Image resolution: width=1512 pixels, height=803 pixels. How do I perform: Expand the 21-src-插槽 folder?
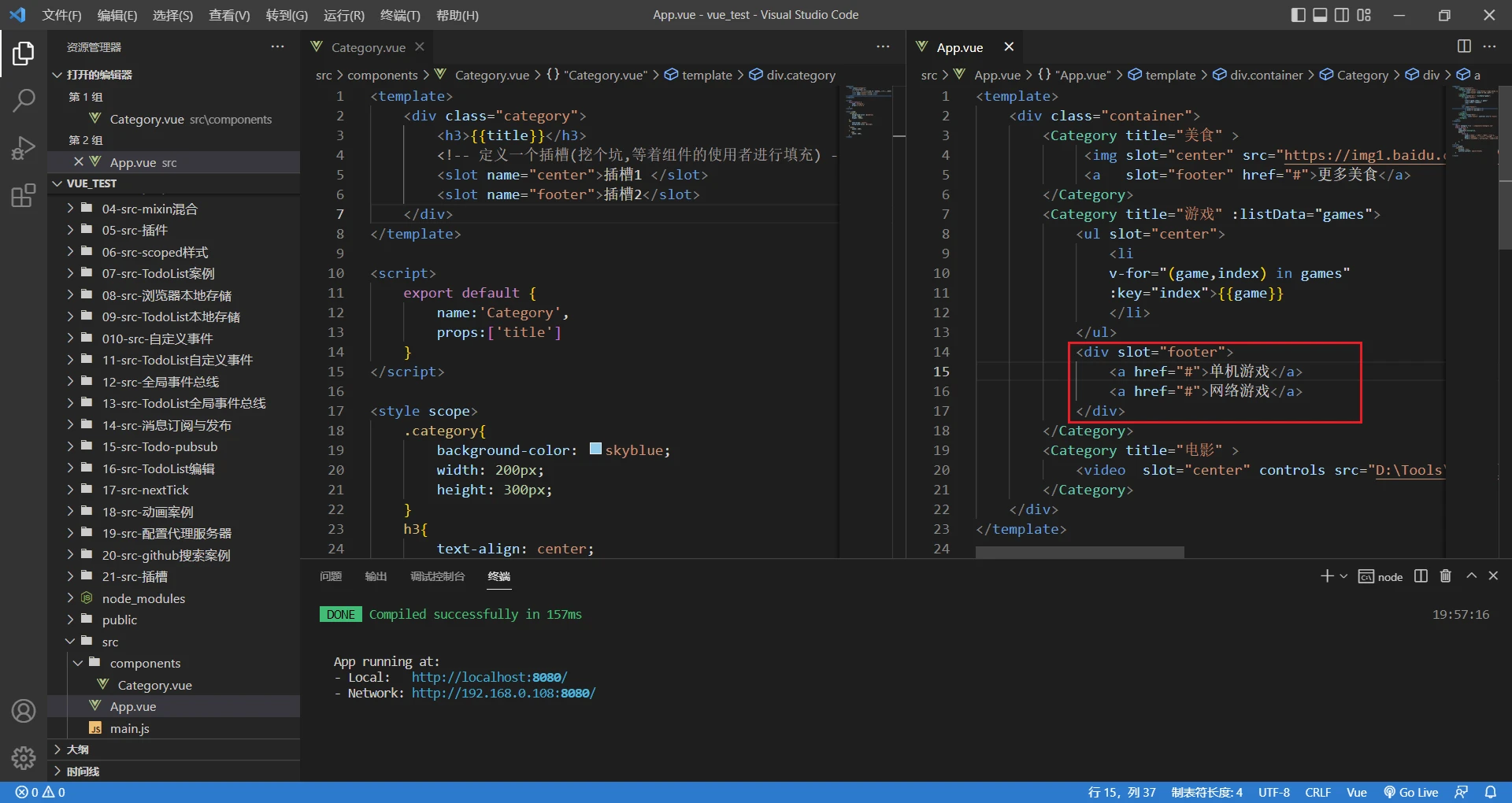point(134,577)
